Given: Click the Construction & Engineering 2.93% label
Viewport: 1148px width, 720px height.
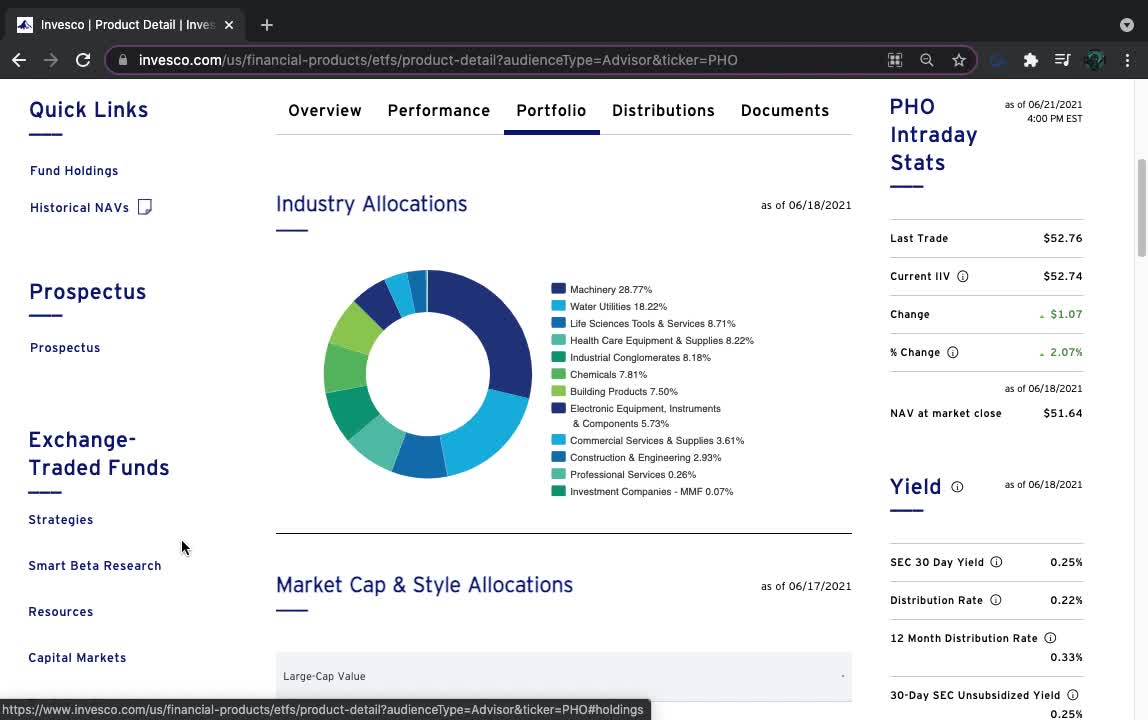Looking at the screenshot, I should (645, 458).
